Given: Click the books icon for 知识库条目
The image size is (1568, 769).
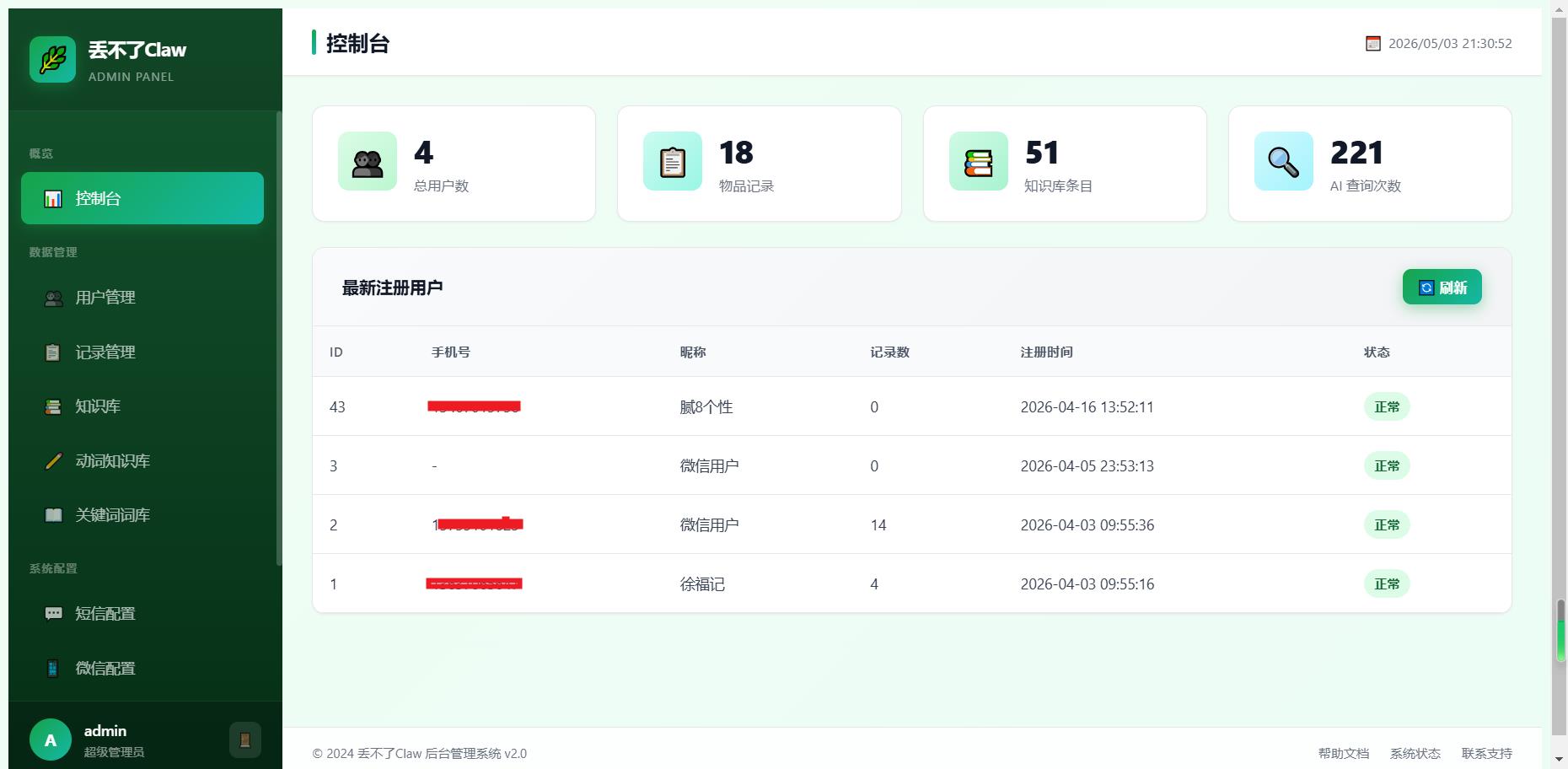Looking at the screenshot, I should pos(979,161).
